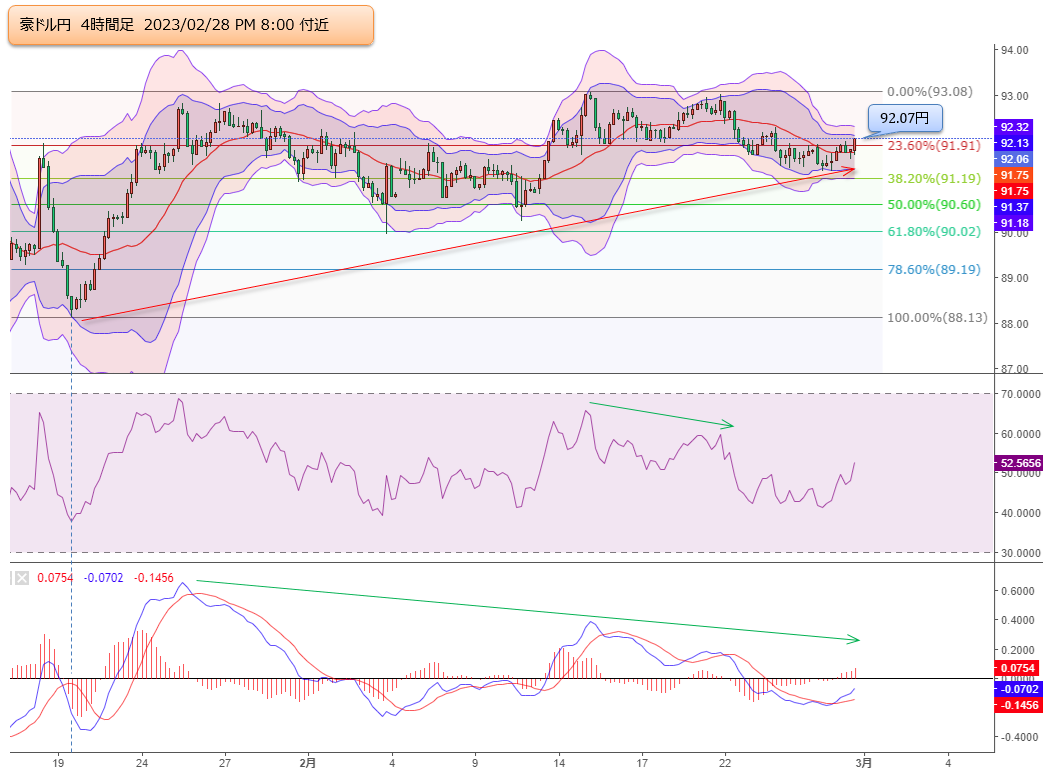This screenshot has width=1055, height=781.
Task: Click the 38.20%(91.19) Fibonacci label
Action: tap(934, 178)
